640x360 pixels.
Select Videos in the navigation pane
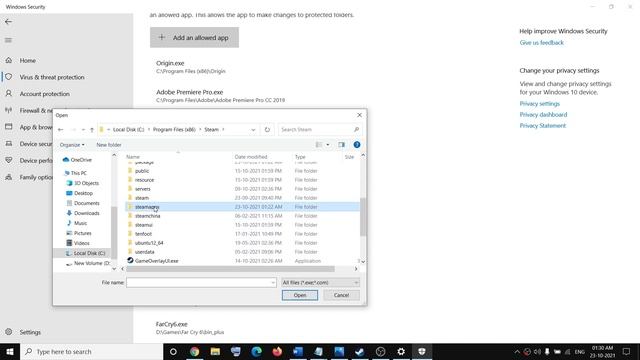coord(81,243)
